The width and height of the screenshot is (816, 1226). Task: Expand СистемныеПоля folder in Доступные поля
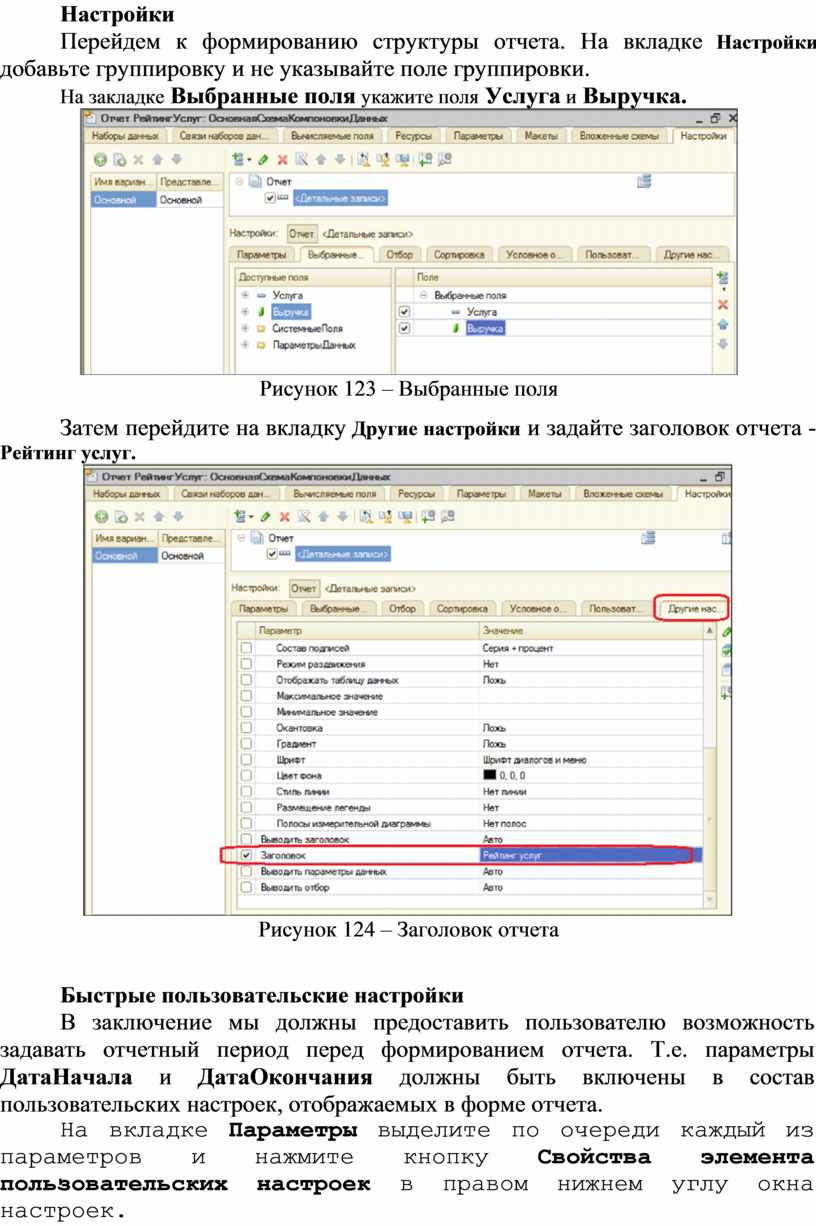point(245,328)
